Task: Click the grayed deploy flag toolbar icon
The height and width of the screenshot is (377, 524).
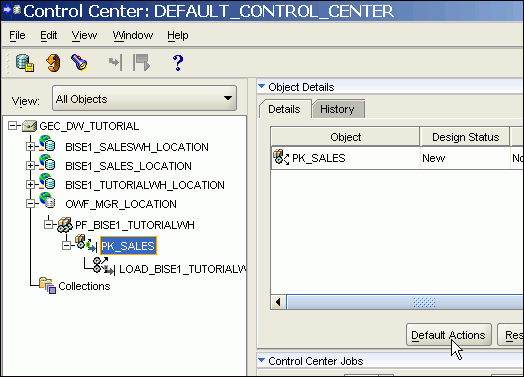Action: [141, 62]
